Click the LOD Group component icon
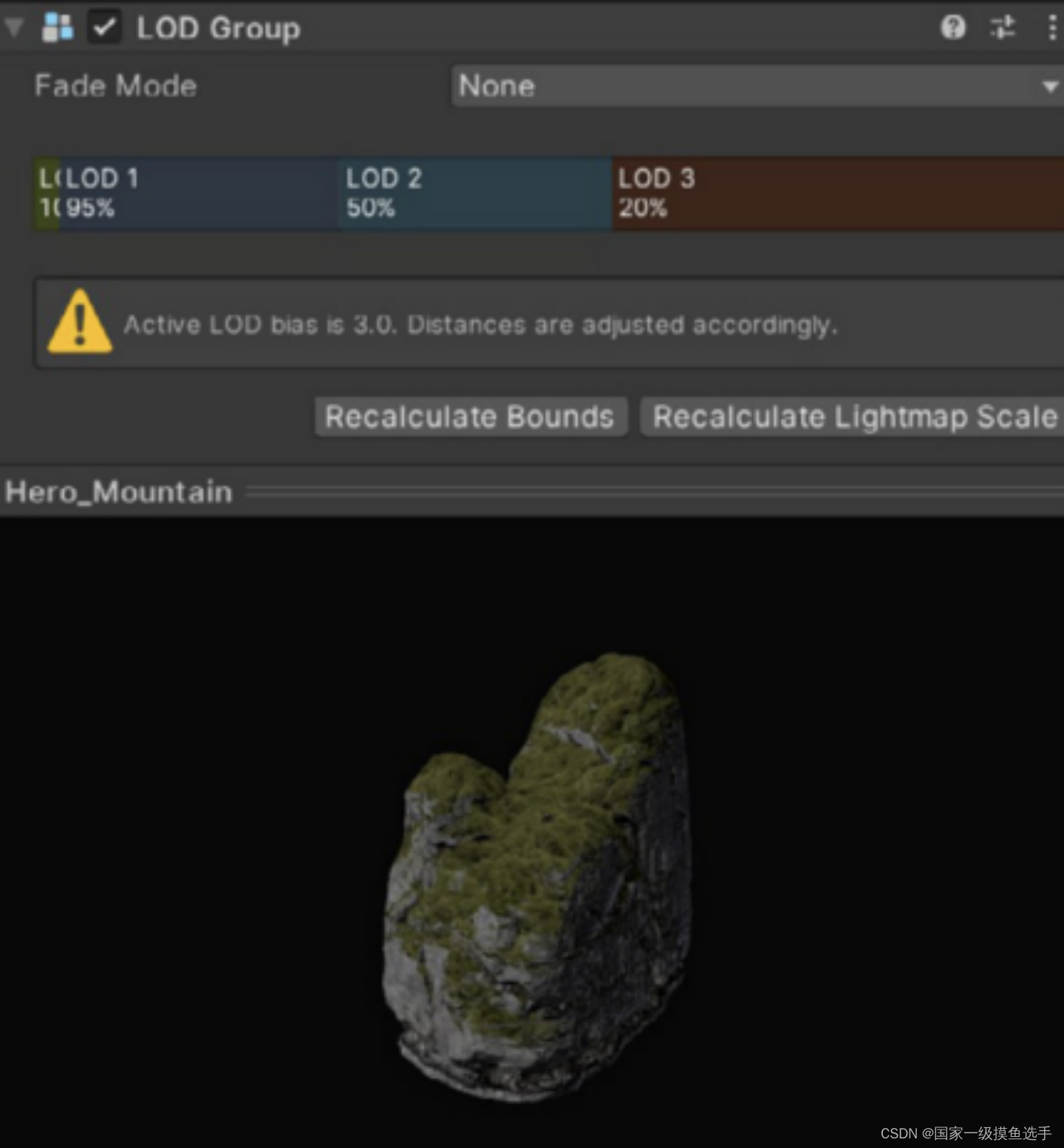 [58, 28]
